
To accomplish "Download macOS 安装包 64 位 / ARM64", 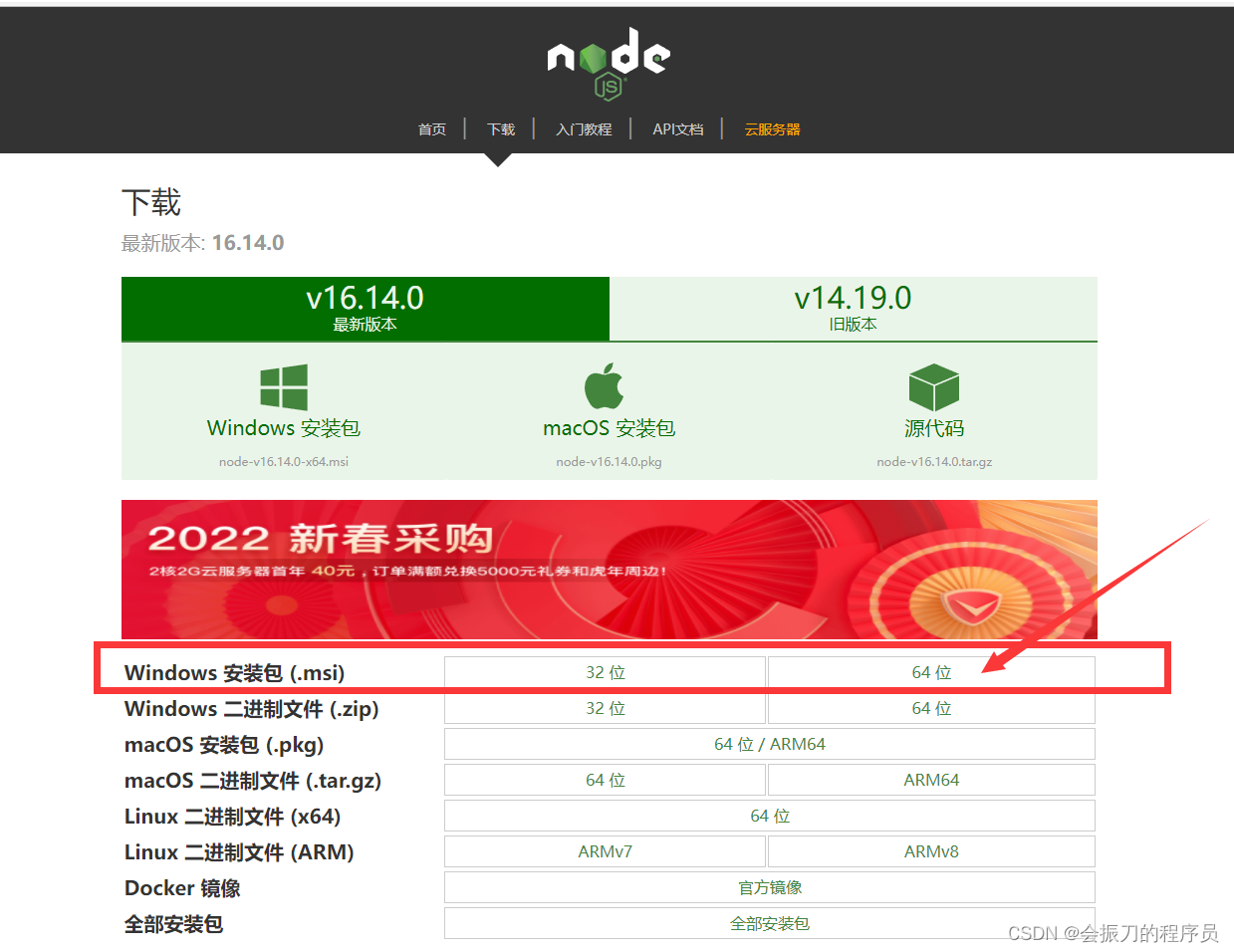I will pyautogui.click(x=770, y=745).
